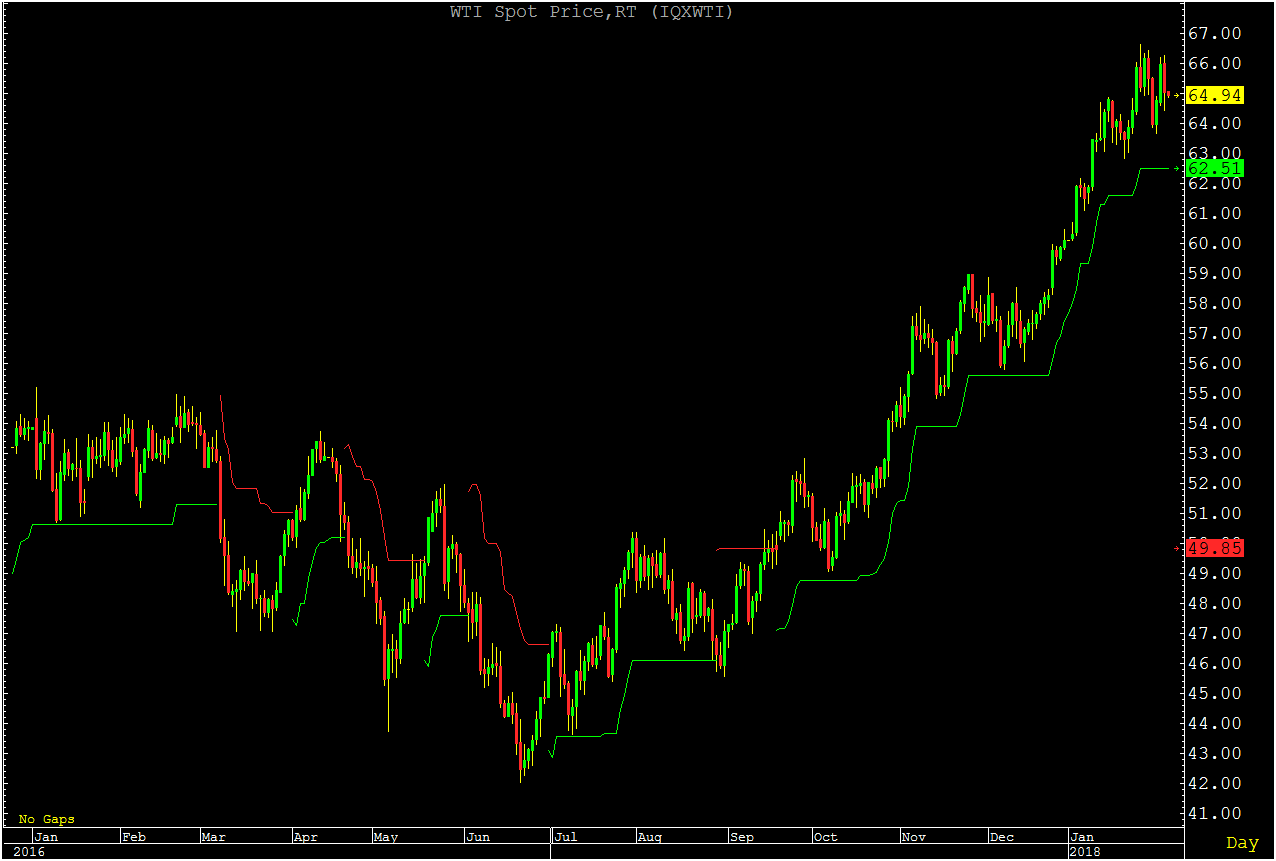1276x861 pixels.
Task: Select the Aug label on time axis
Action: [650, 837]
